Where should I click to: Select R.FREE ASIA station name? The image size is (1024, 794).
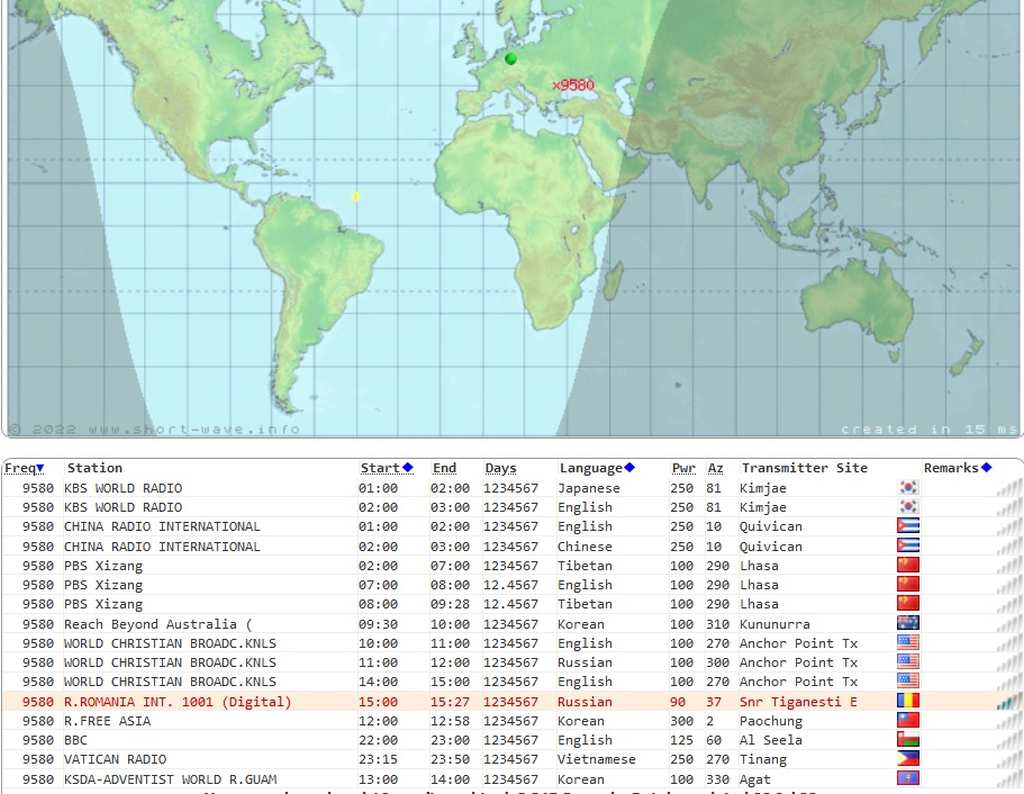(x=107, y=721)
